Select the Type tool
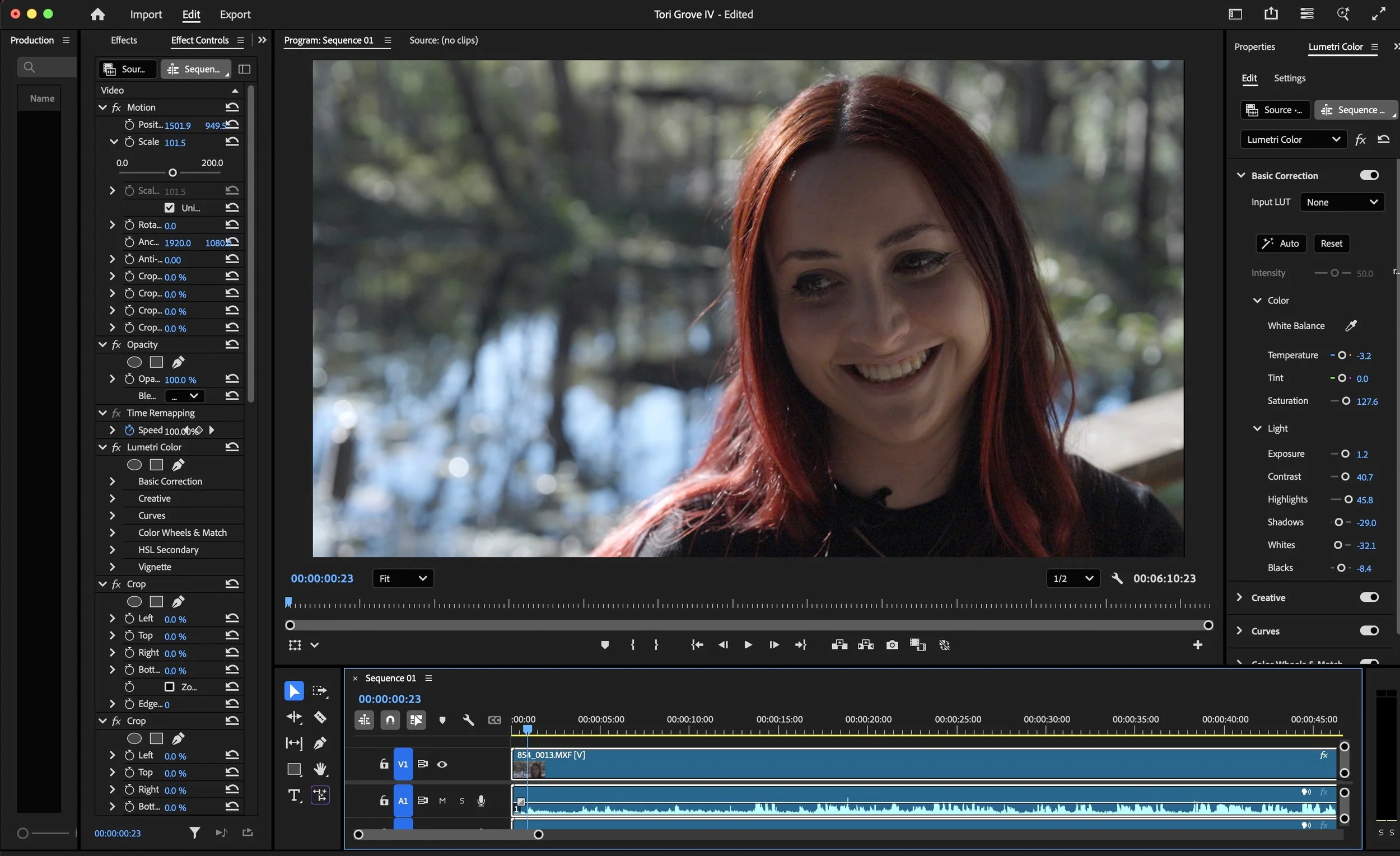The width and height of the screenshot is (1400, 856). [294, 795]
